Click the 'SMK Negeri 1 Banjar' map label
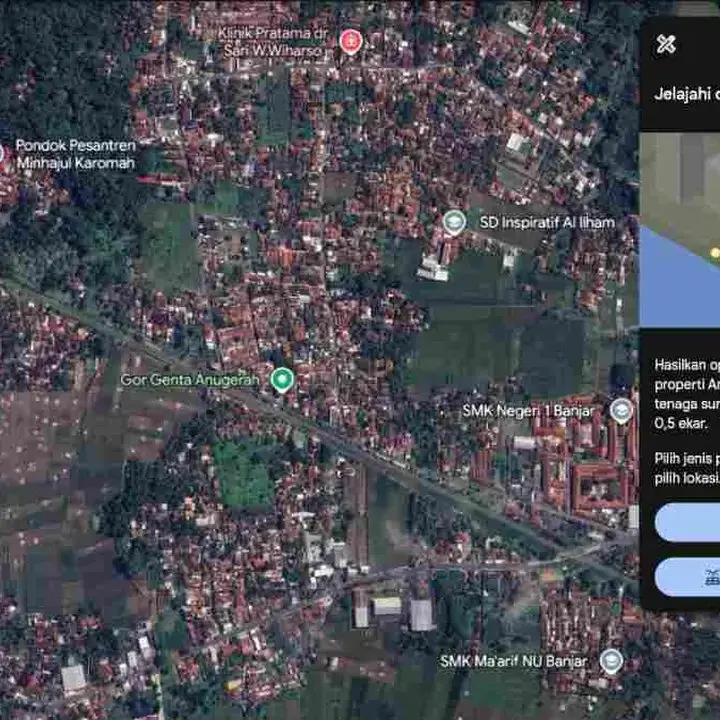This screenshot has height=720, width=720. pyautogui.click(x=529, y=411)
